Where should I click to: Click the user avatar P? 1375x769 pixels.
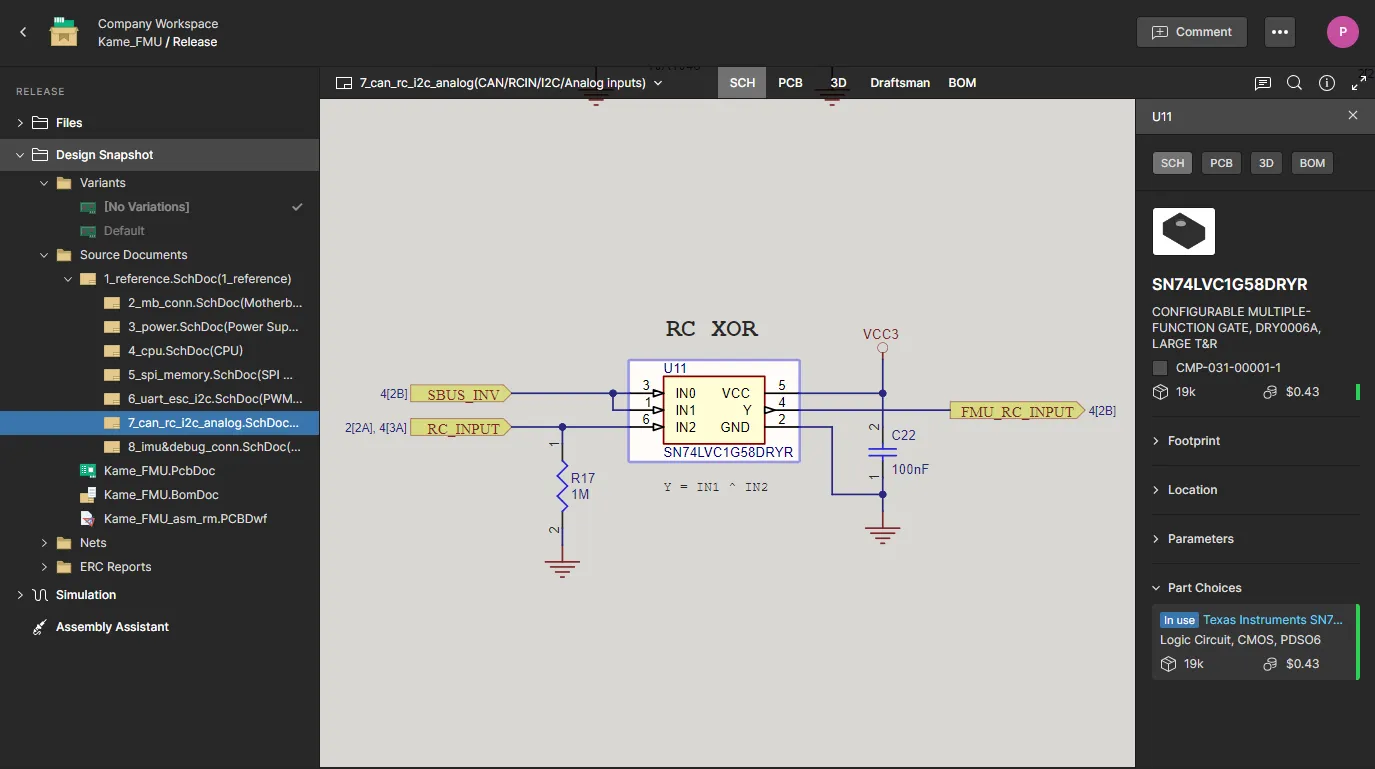coord(1342,32)
